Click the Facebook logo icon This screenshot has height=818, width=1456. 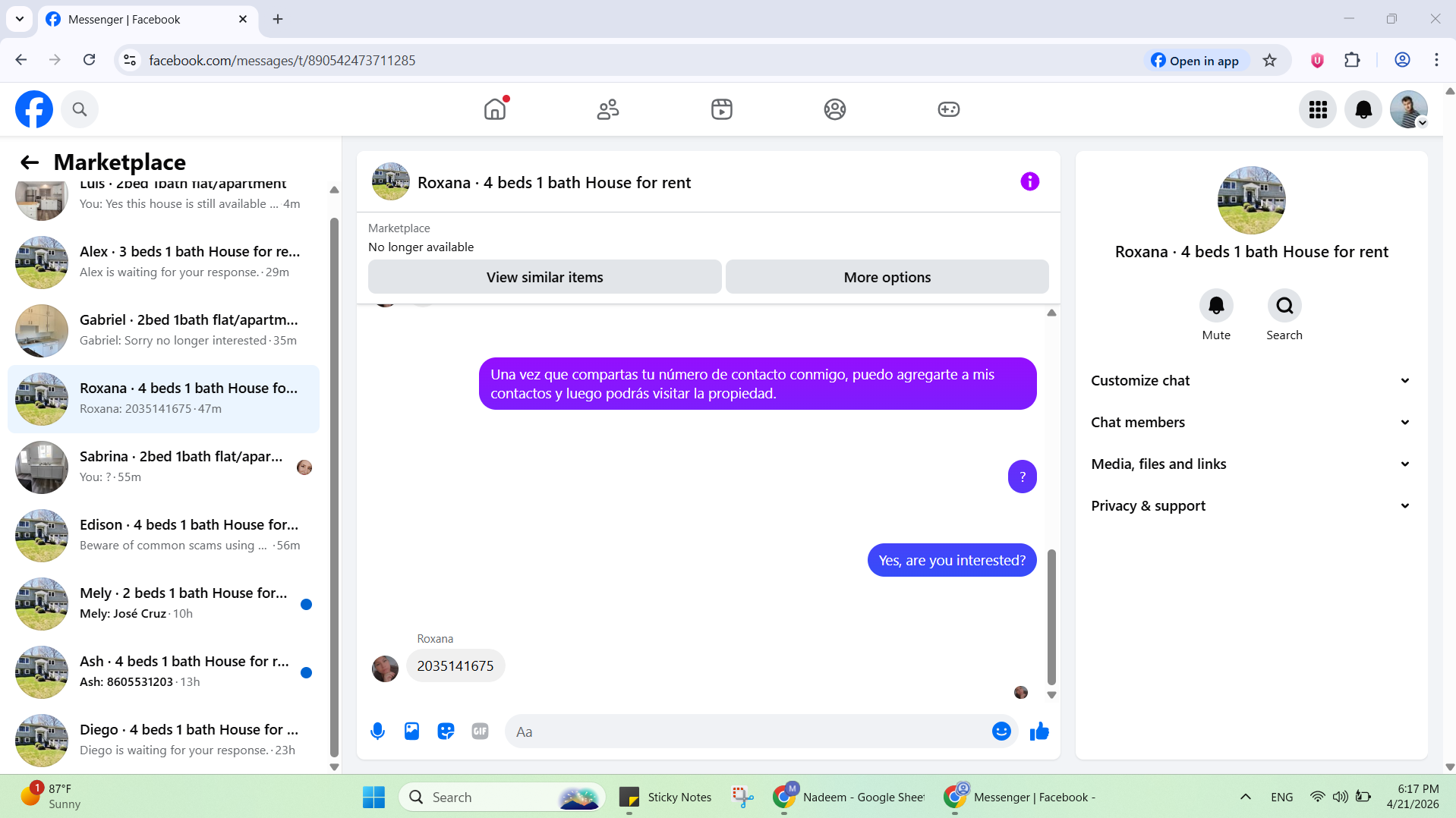coord(34,109)
